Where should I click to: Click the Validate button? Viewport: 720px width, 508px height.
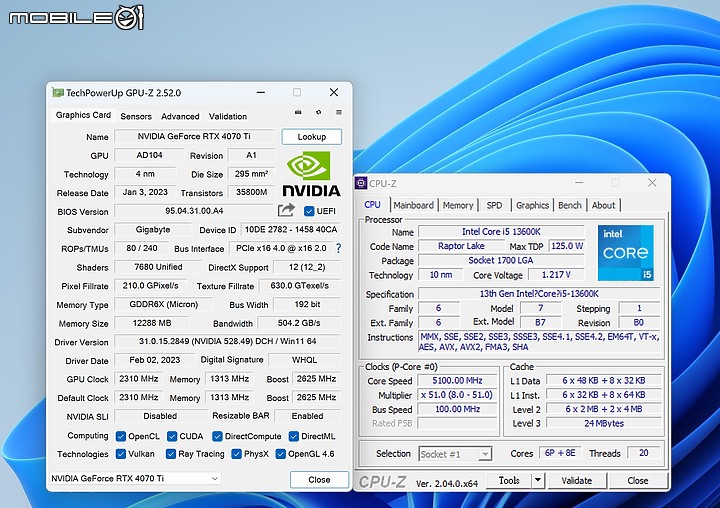point(577,480)
